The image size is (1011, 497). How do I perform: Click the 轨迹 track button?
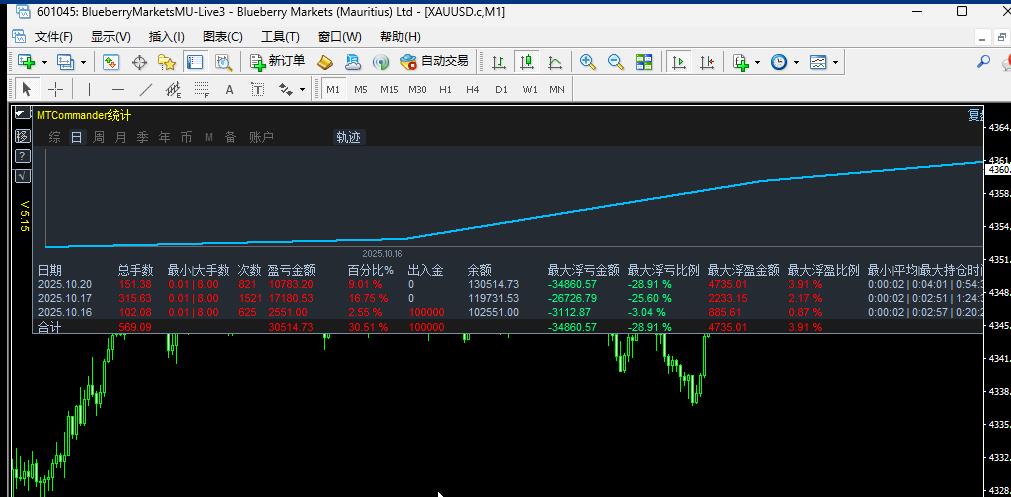pyautogui.click(x=348, y=137)
